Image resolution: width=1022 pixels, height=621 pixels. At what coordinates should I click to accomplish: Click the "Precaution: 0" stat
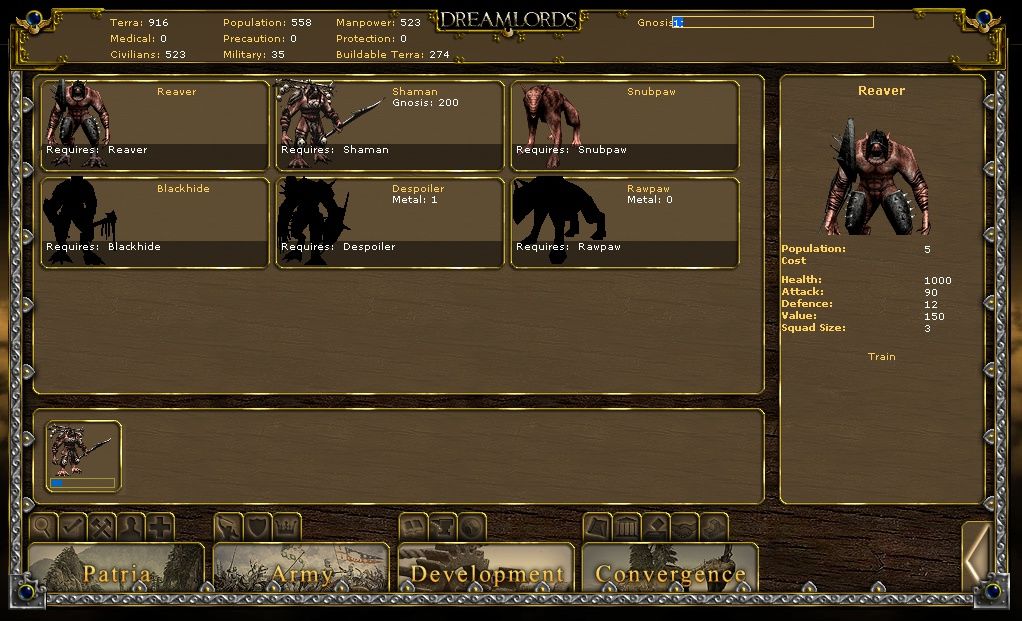tap(259, 38)
